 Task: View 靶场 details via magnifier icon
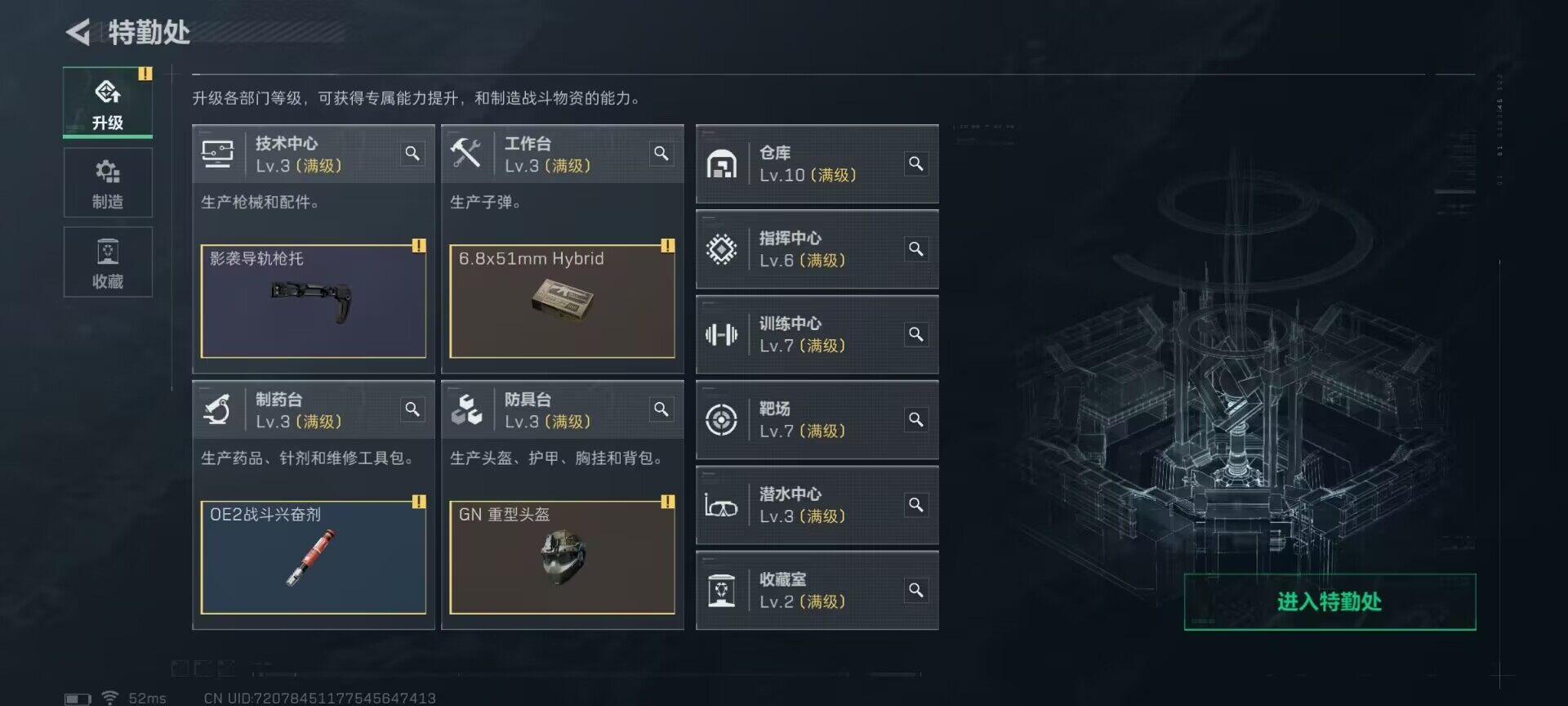click(x=916, y=420)
